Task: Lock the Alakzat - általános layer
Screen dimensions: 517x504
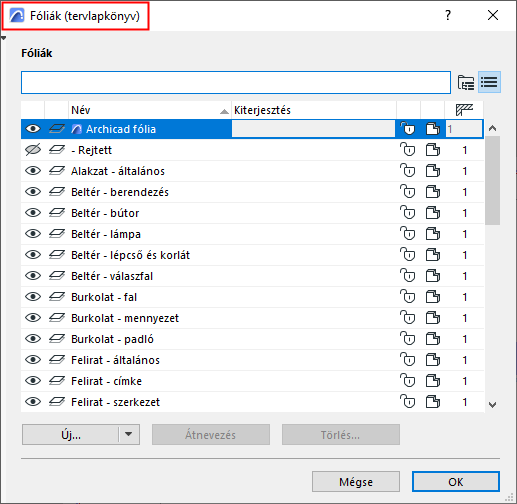Action: click(408, 171)
